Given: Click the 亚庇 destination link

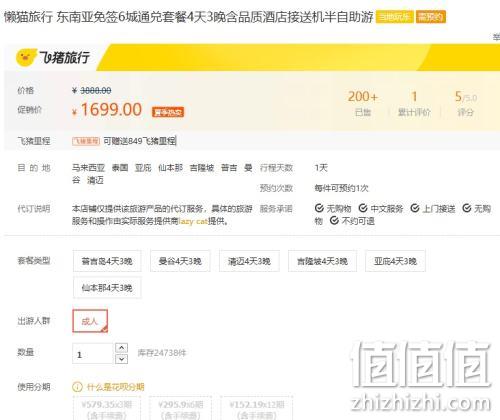Looking at the screenshot, I should click(x=143, y=168).
